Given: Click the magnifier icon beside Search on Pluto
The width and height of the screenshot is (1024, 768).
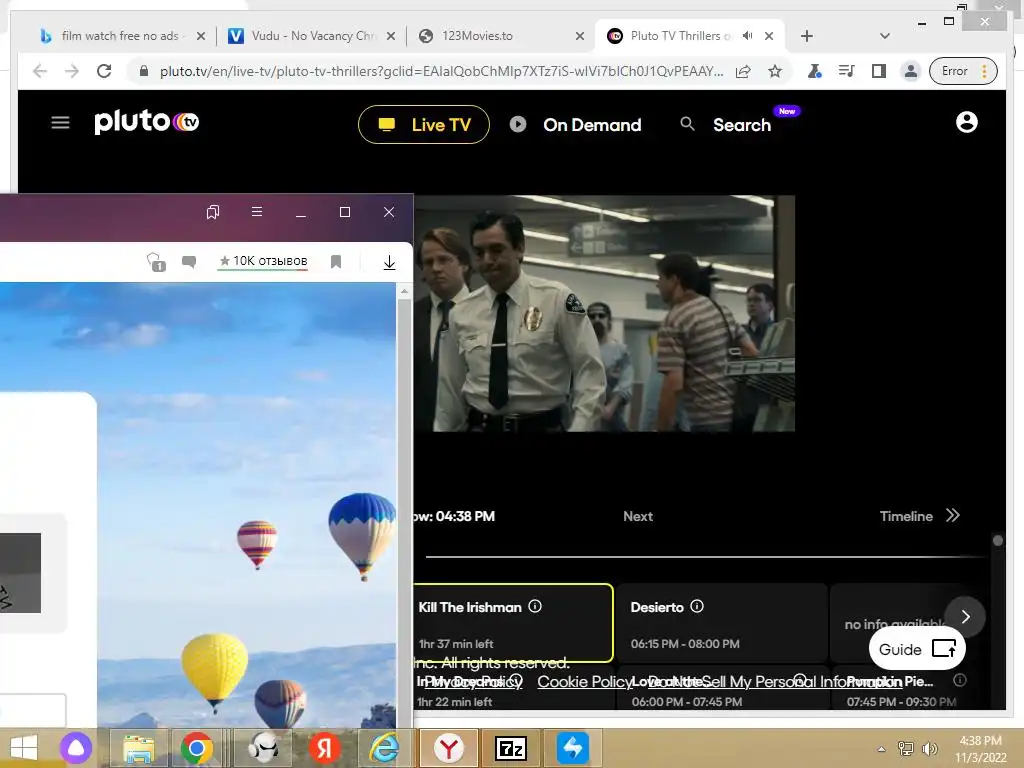Looking at the screenshot, I should pyautogui.click(x=687, y=123).
